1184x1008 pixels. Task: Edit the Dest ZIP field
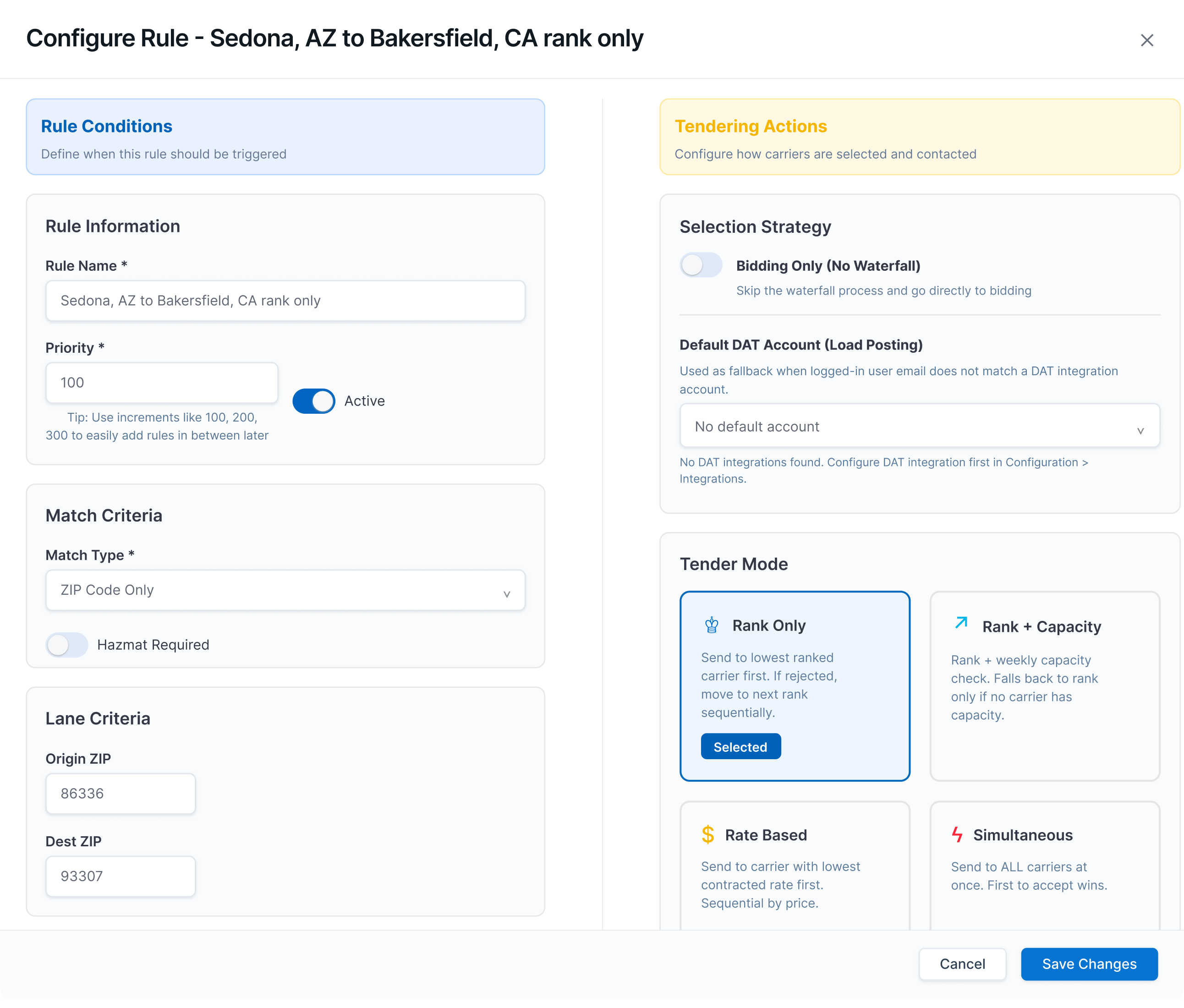click(x=121, y=877)
